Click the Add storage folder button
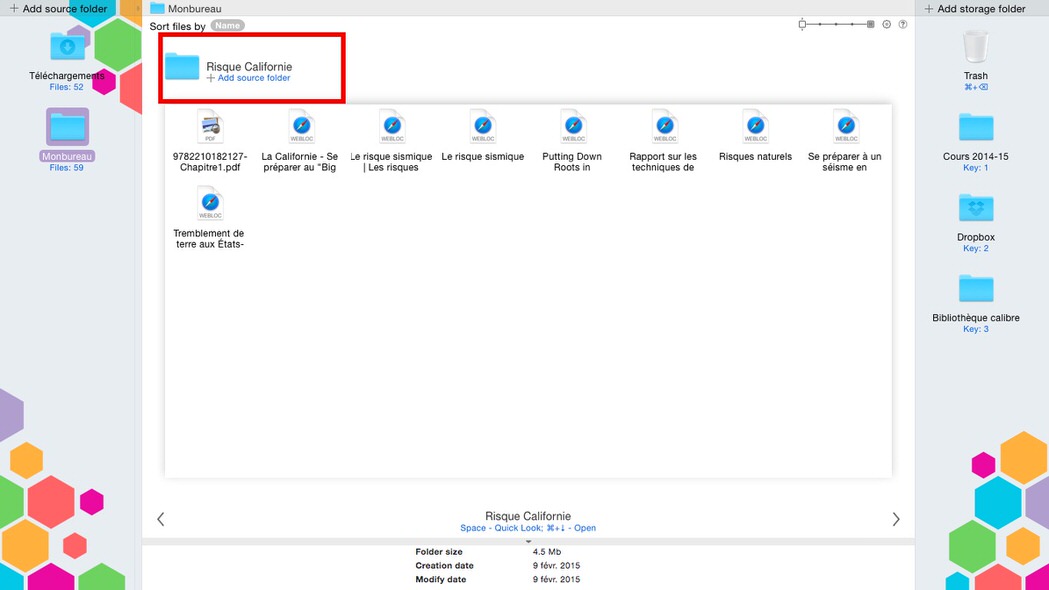Screen dimensions: 1049x590 975,9
